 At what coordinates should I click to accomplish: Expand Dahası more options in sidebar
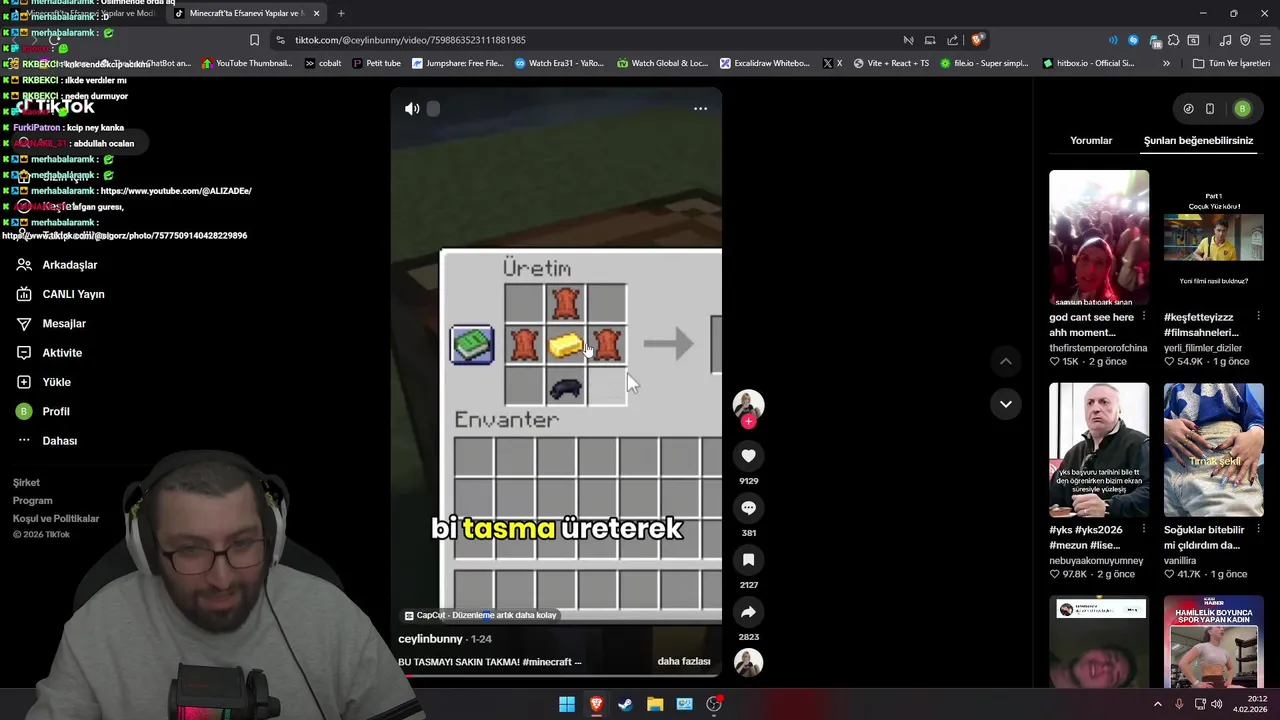pos(47,441)
